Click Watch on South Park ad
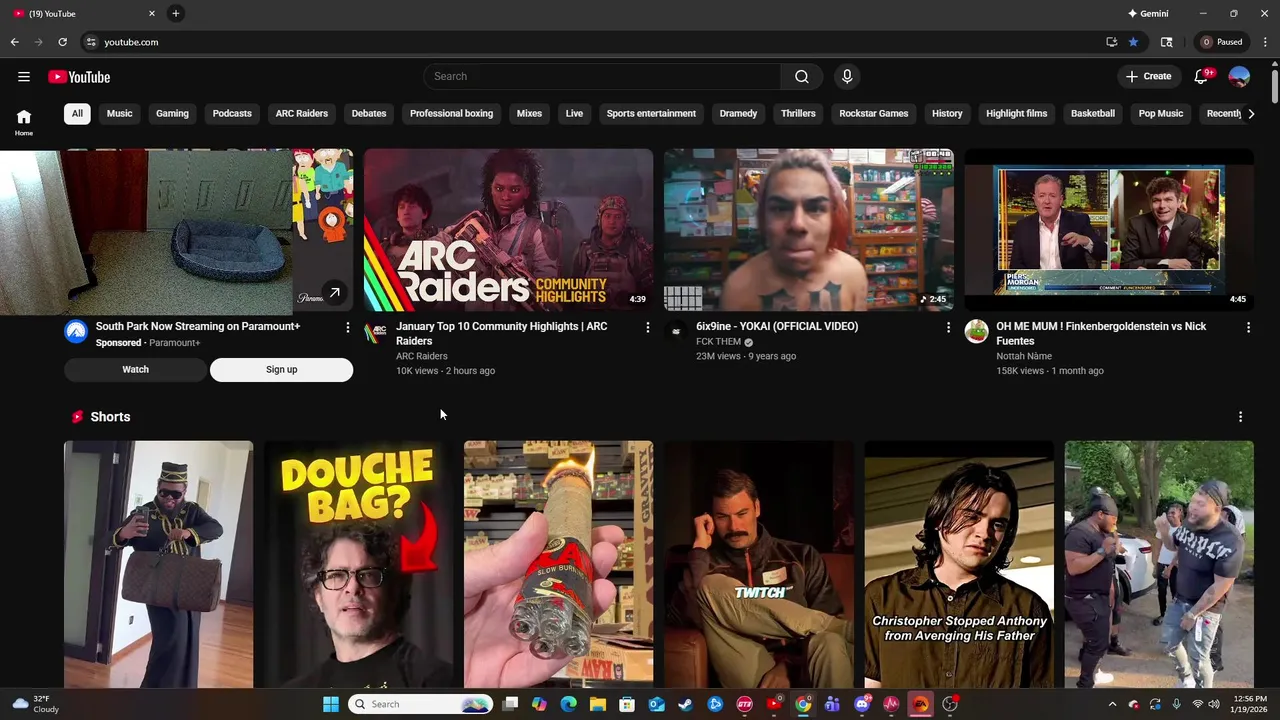 point(136,370)
